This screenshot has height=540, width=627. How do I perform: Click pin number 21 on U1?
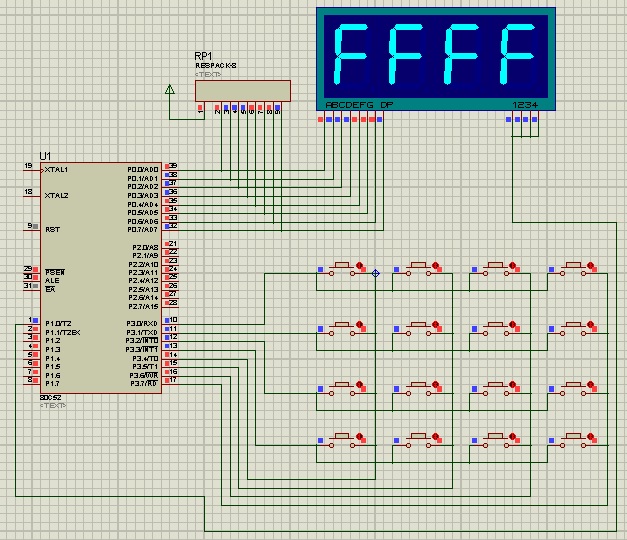click(173, 243)
